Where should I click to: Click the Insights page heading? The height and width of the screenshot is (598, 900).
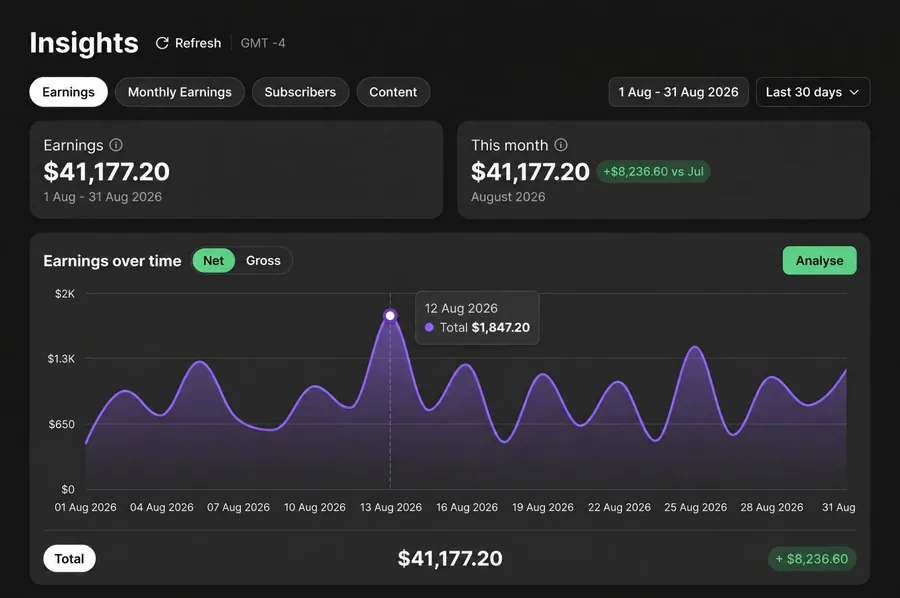pyautogui.click(x=84, y=43)
